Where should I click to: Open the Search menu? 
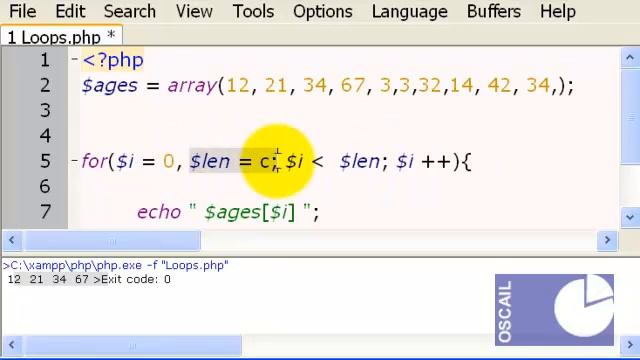coord(129,11)
